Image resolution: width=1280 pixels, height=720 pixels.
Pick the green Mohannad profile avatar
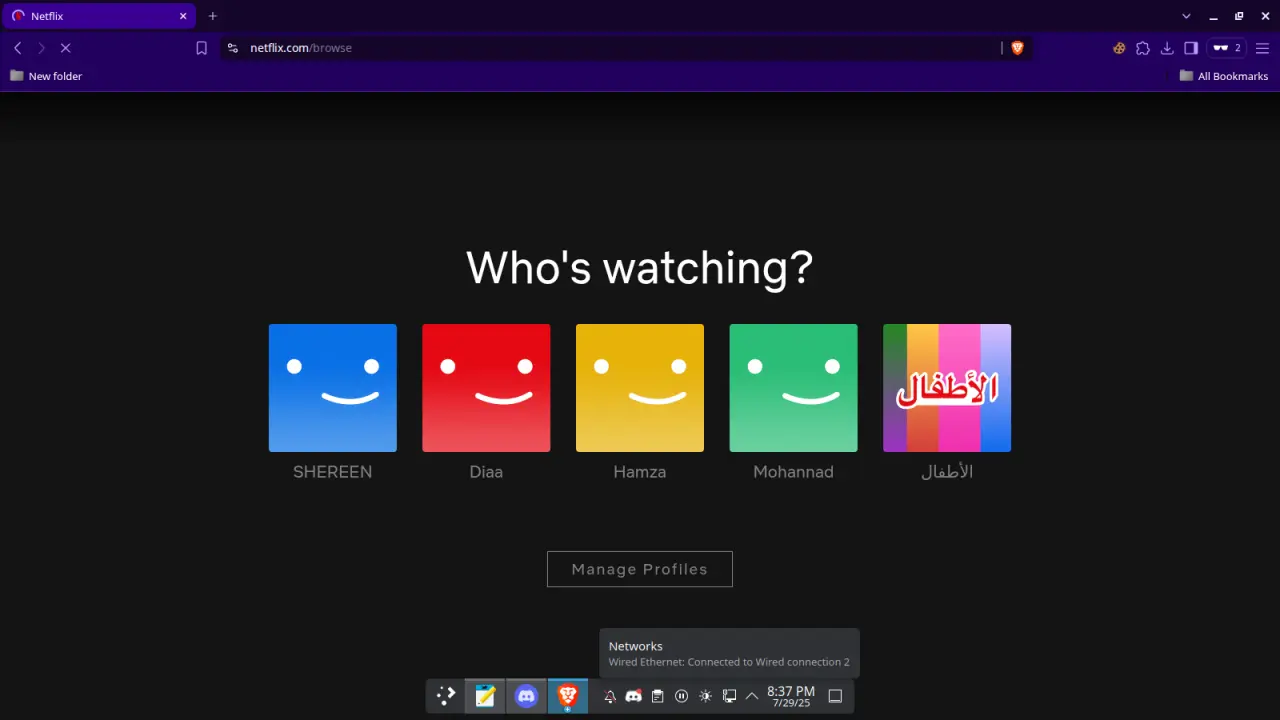coord(793,388)
